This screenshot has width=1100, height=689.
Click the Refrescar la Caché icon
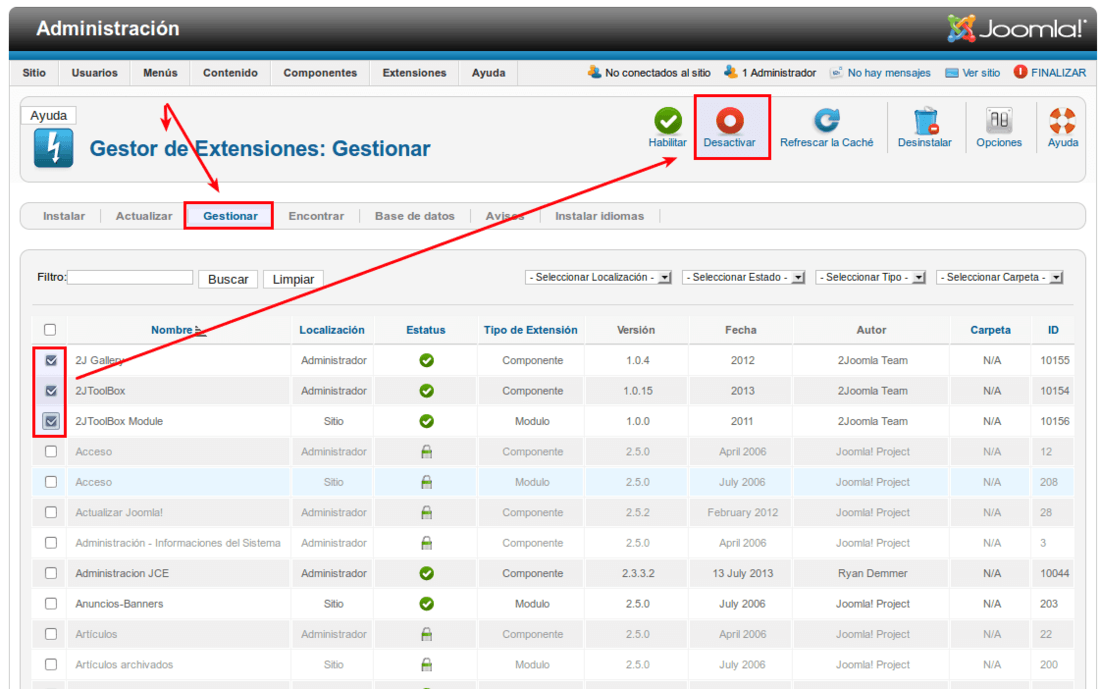coord(826,121)
